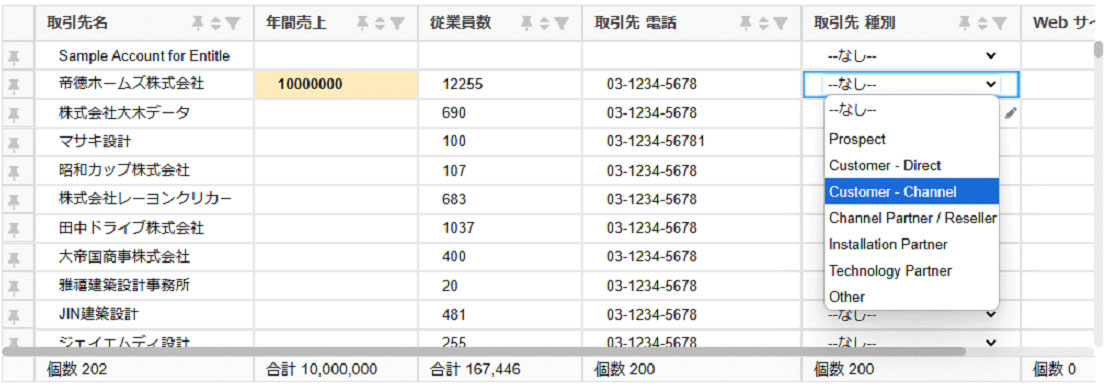The height and width of the screenshot is (386, 1108).
Task: Sort the 取引先名 column using its sort arrows
Action: coord(216,23)
